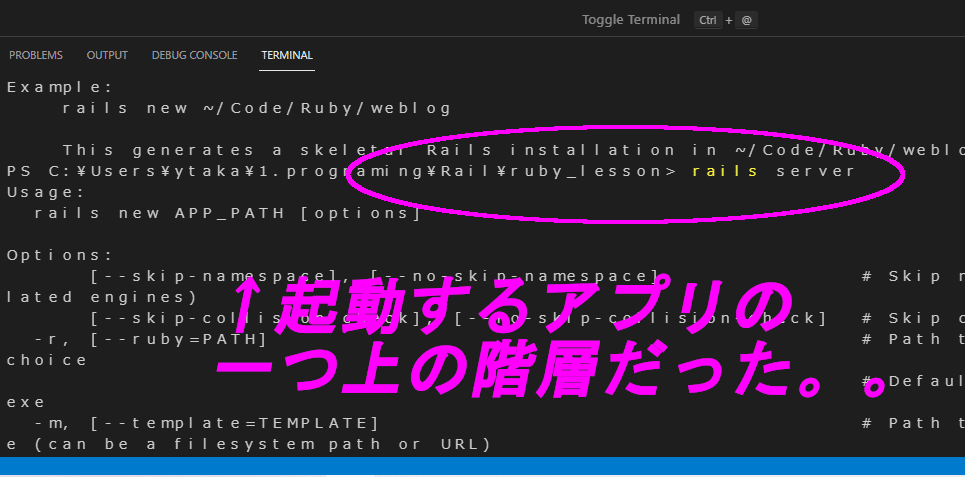The image size is (965, 477).
Task: Click the blue status bar
Action: pos(482,466)
